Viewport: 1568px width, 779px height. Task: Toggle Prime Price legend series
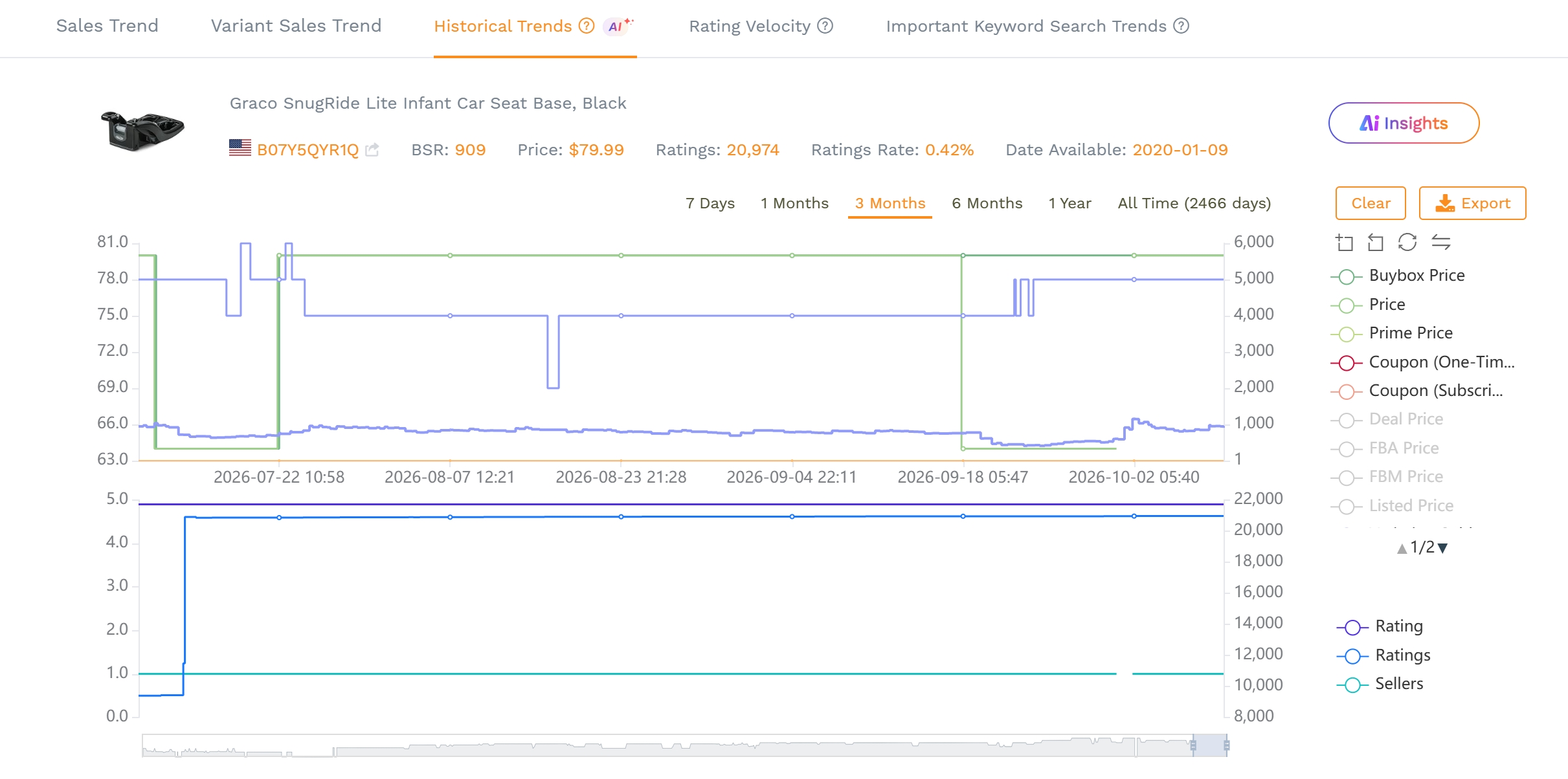1392,334
